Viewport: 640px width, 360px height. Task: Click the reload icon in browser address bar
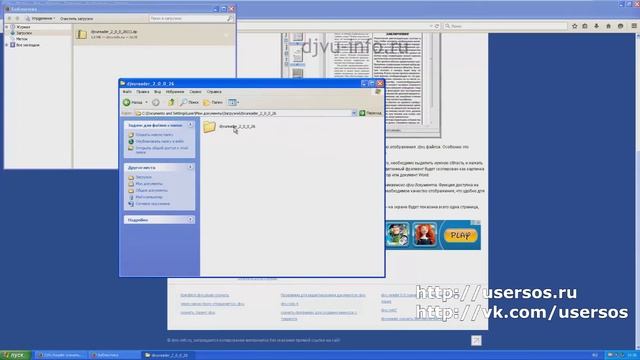tap(437, 26)
